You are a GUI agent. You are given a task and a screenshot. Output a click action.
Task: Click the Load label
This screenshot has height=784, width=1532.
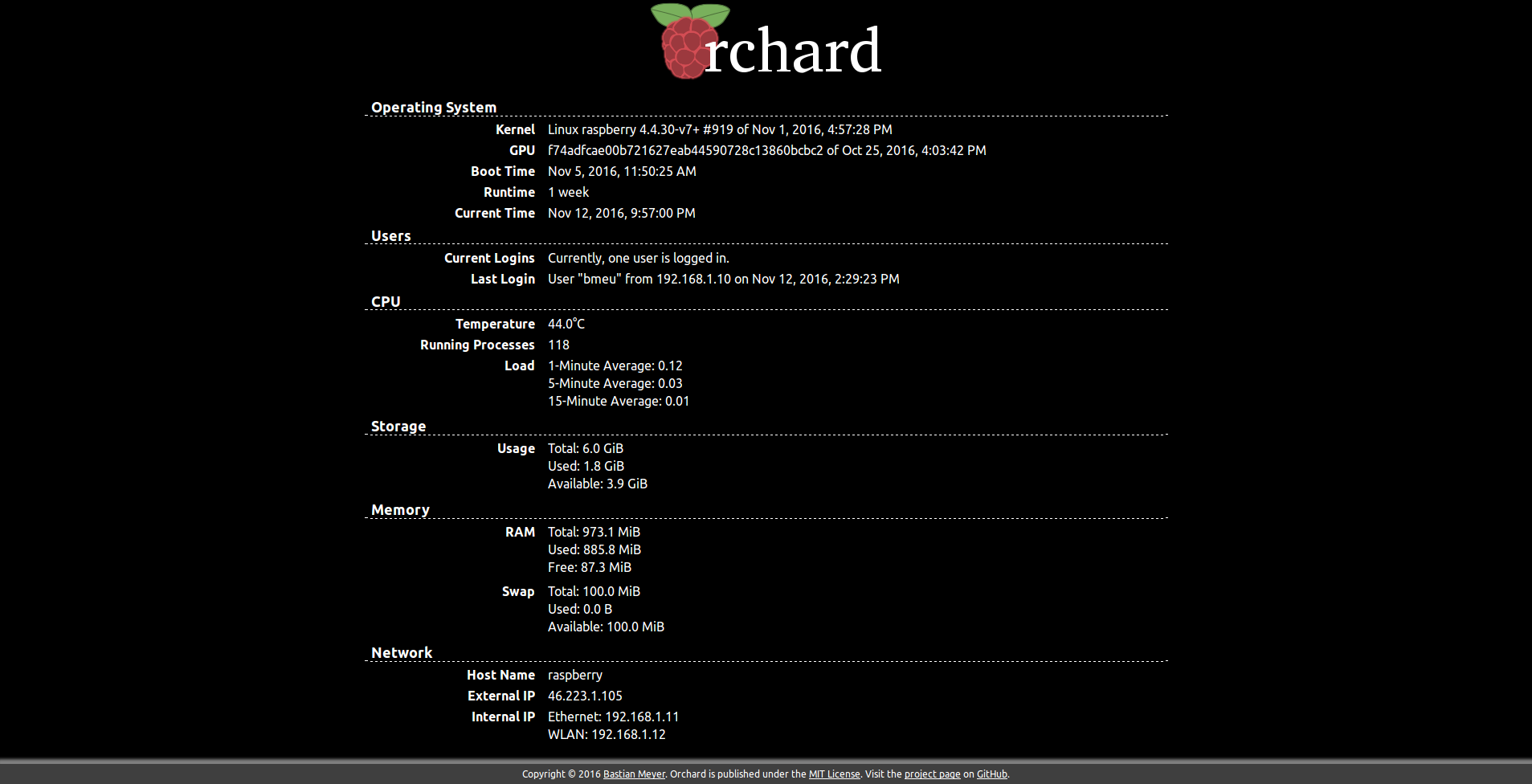[520, 365]
